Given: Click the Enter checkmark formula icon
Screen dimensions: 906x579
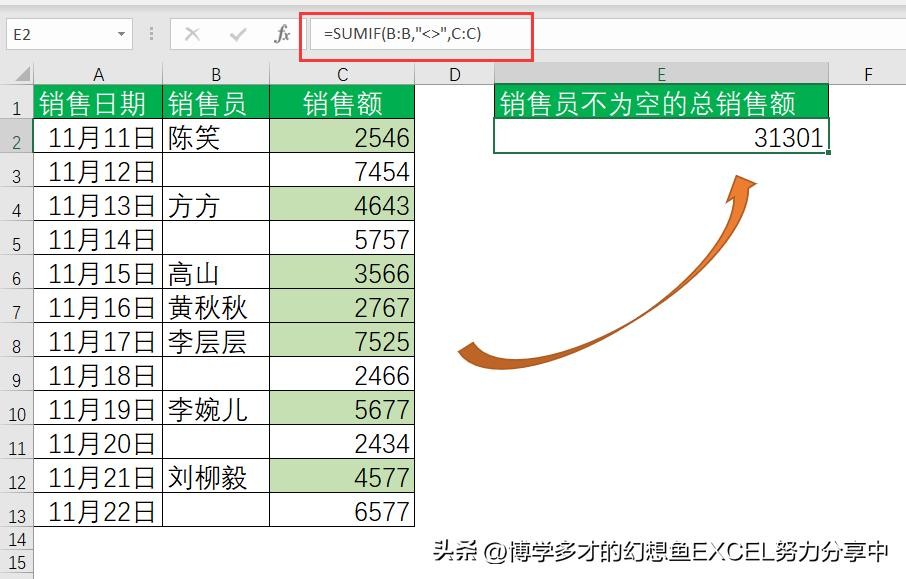Looking at the screenshot, I should click(x=238, y=34).
